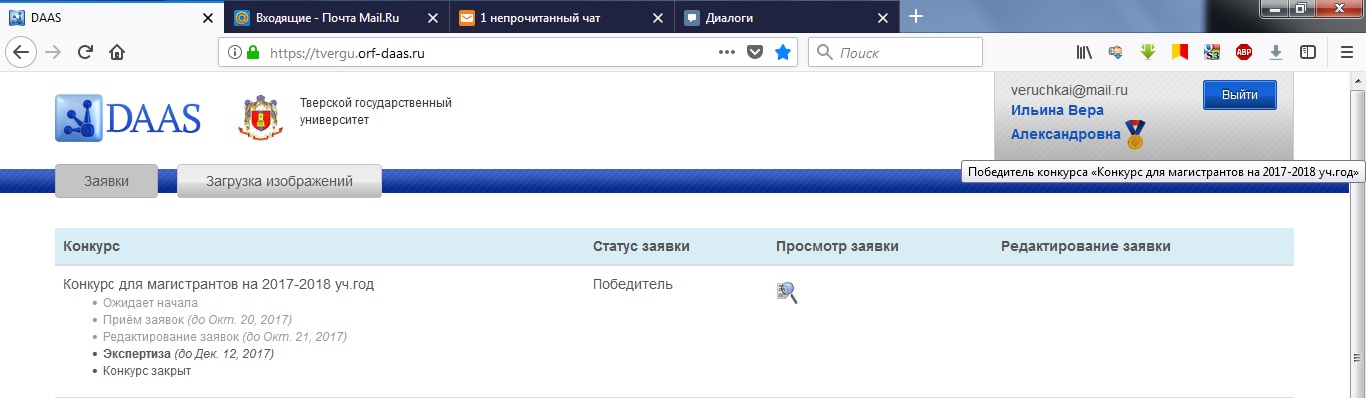Open the page actions three-dots menu
Image resolution: width=1366 pixels, height=398 pixels.
(x=727, y=53)
